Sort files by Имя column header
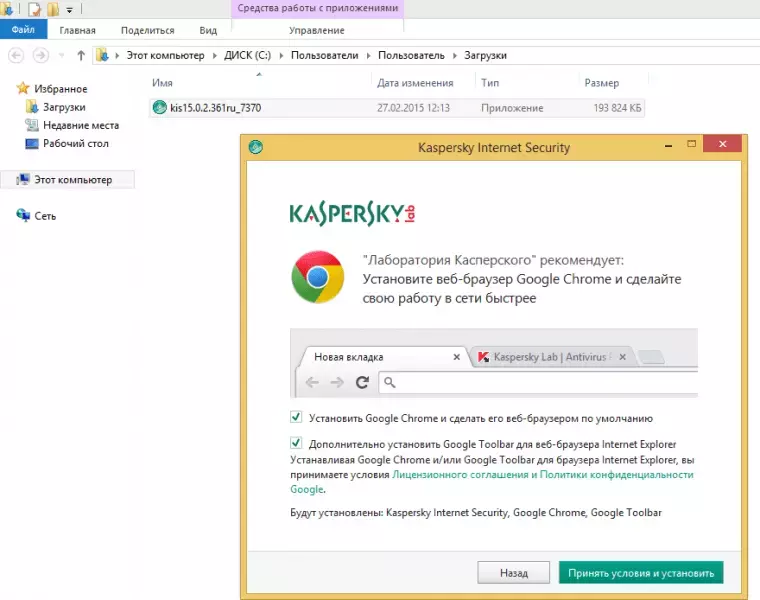The height and width of the screenshot is (600, 760). 162,83
